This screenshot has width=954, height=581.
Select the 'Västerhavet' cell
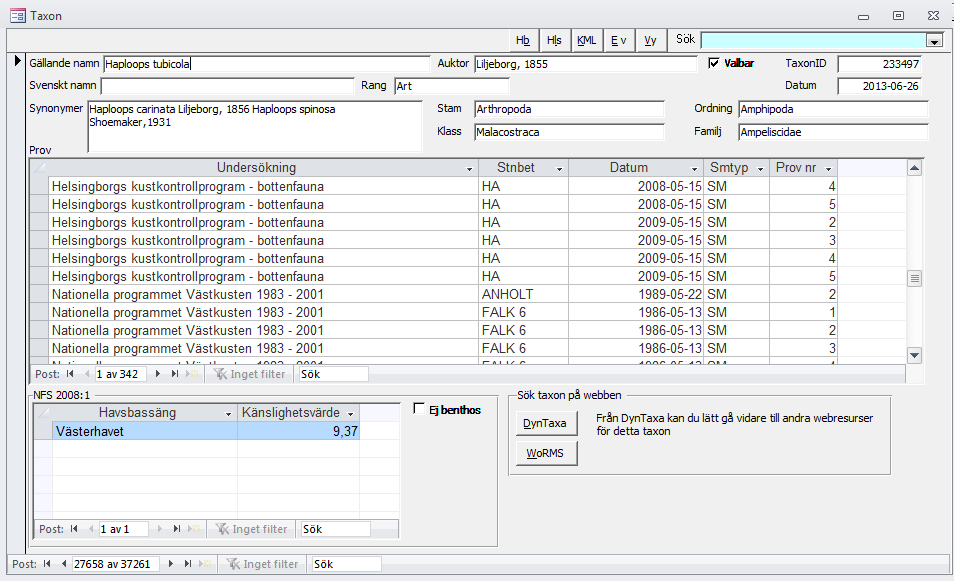pos(145,431)
